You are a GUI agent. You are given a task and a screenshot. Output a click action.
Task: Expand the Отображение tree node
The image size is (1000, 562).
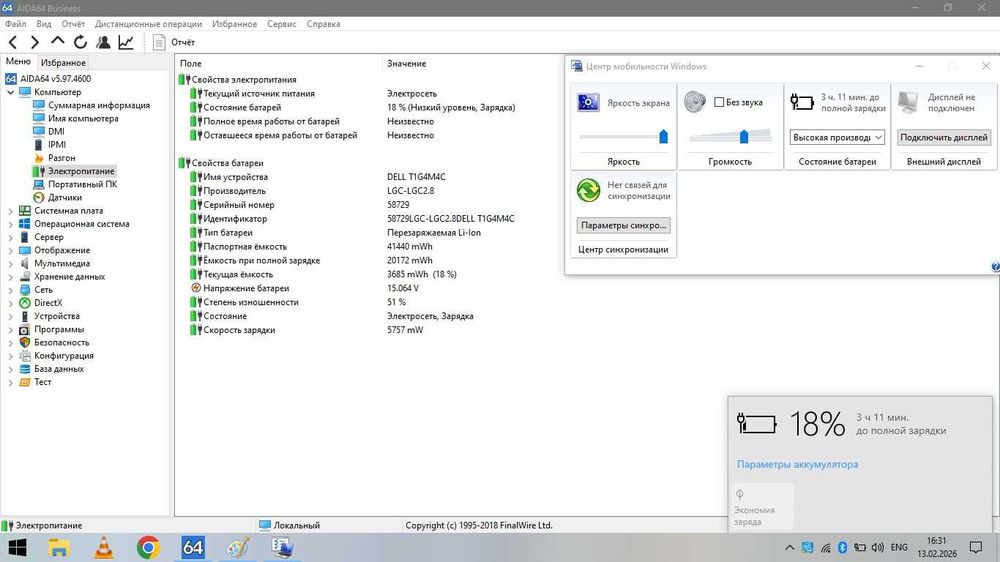coord(10,251)
